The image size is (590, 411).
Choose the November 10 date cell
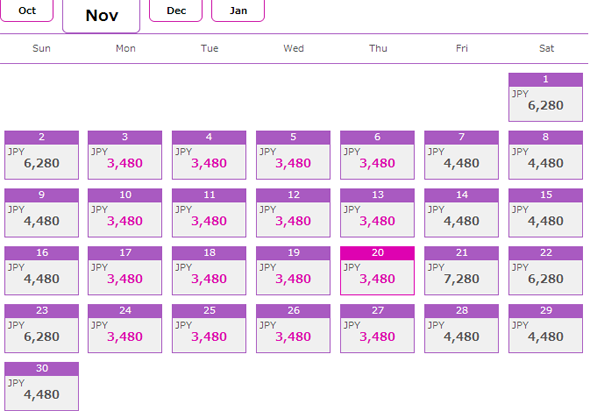pyautogui.click(x=125, y=213)
